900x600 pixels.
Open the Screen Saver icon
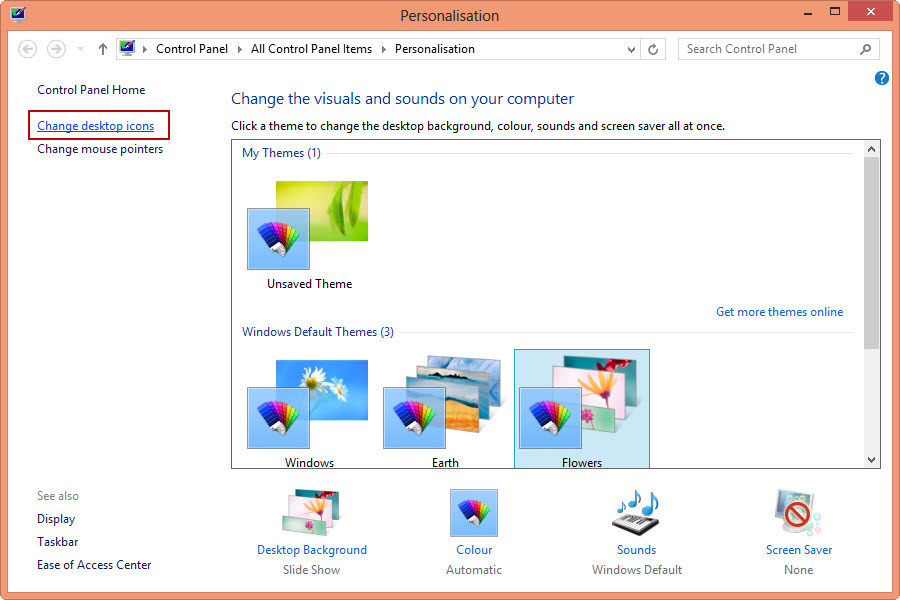coord(798,512)
